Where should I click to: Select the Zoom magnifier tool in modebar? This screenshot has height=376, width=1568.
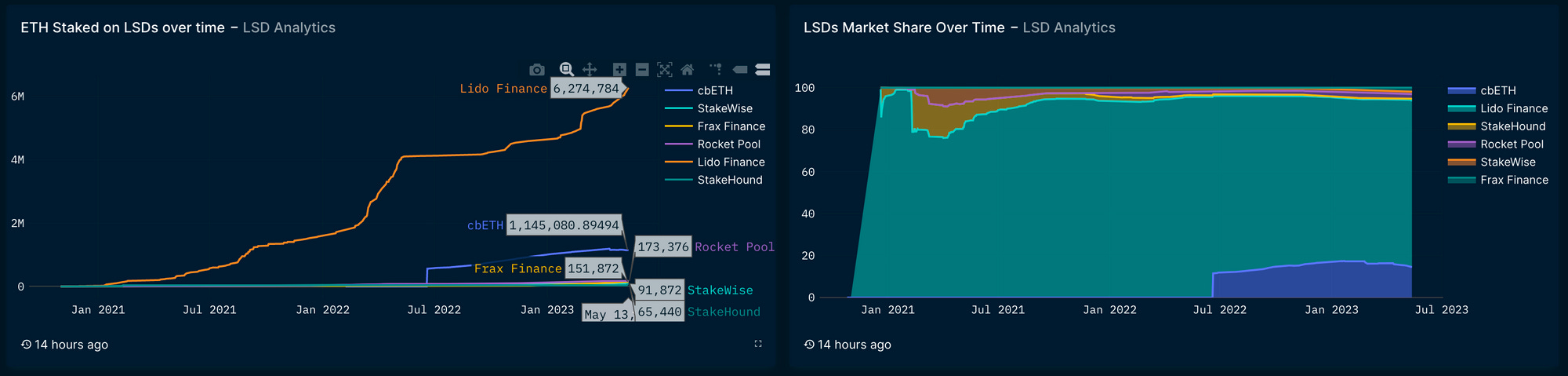[x=566, y=70]
